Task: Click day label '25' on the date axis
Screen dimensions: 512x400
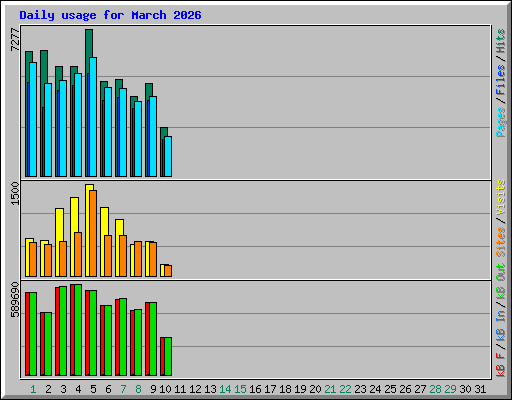Action: tap(390, 389)
